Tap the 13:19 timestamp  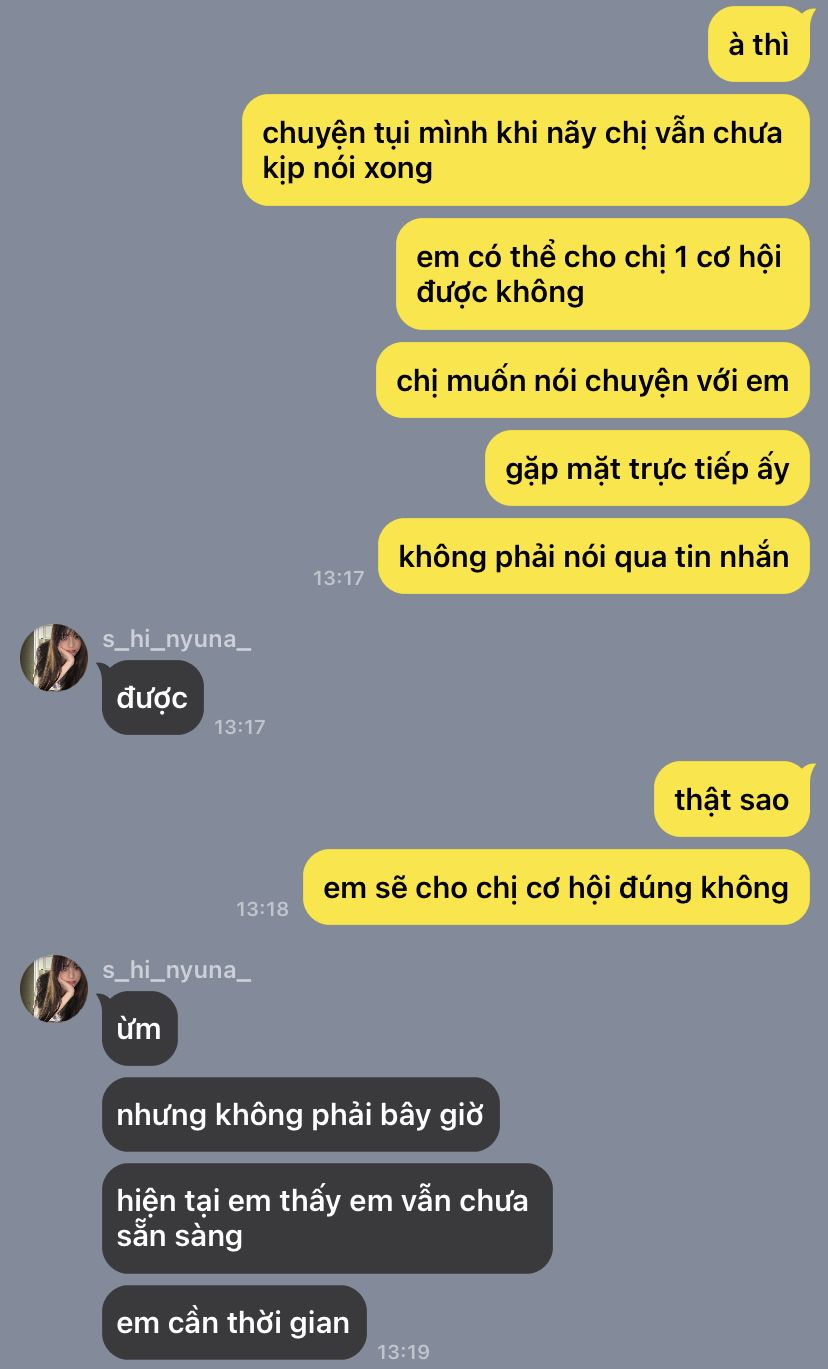[x=403, y=1352]
